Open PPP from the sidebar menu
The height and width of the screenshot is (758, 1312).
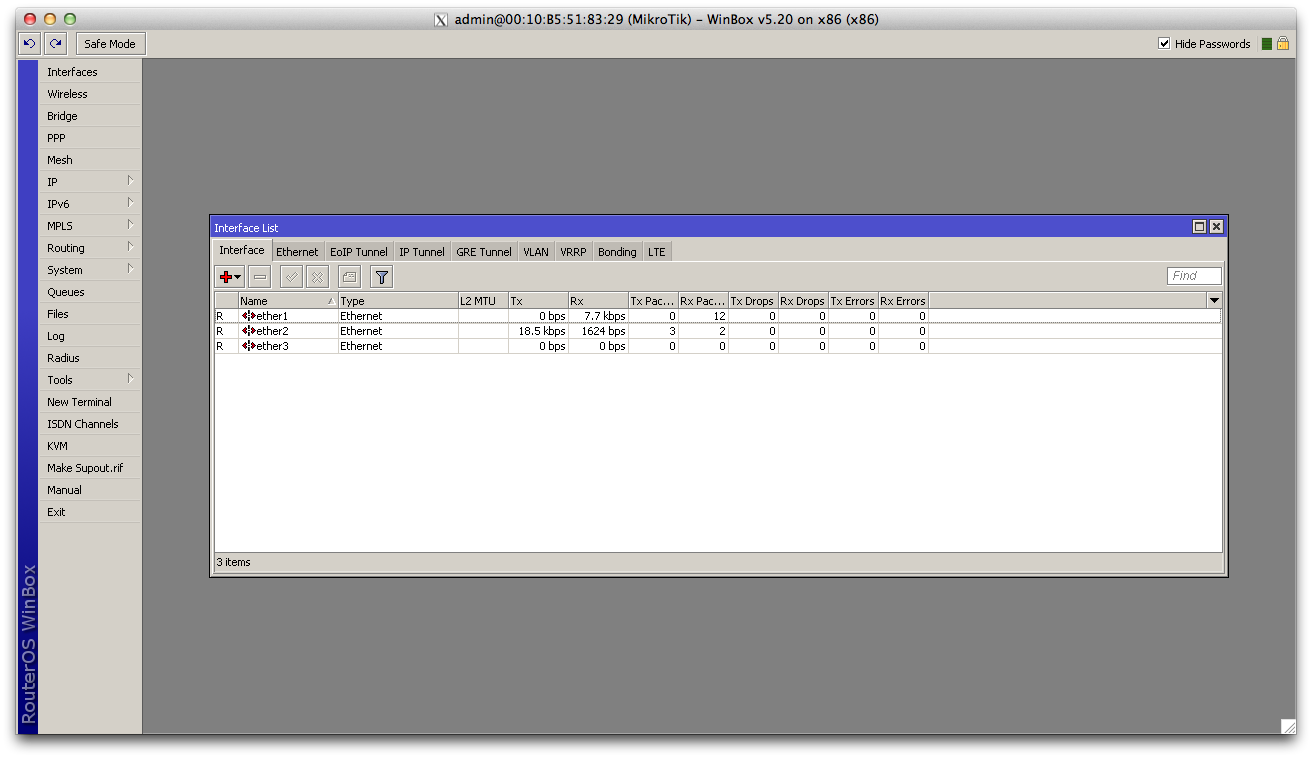90,138
